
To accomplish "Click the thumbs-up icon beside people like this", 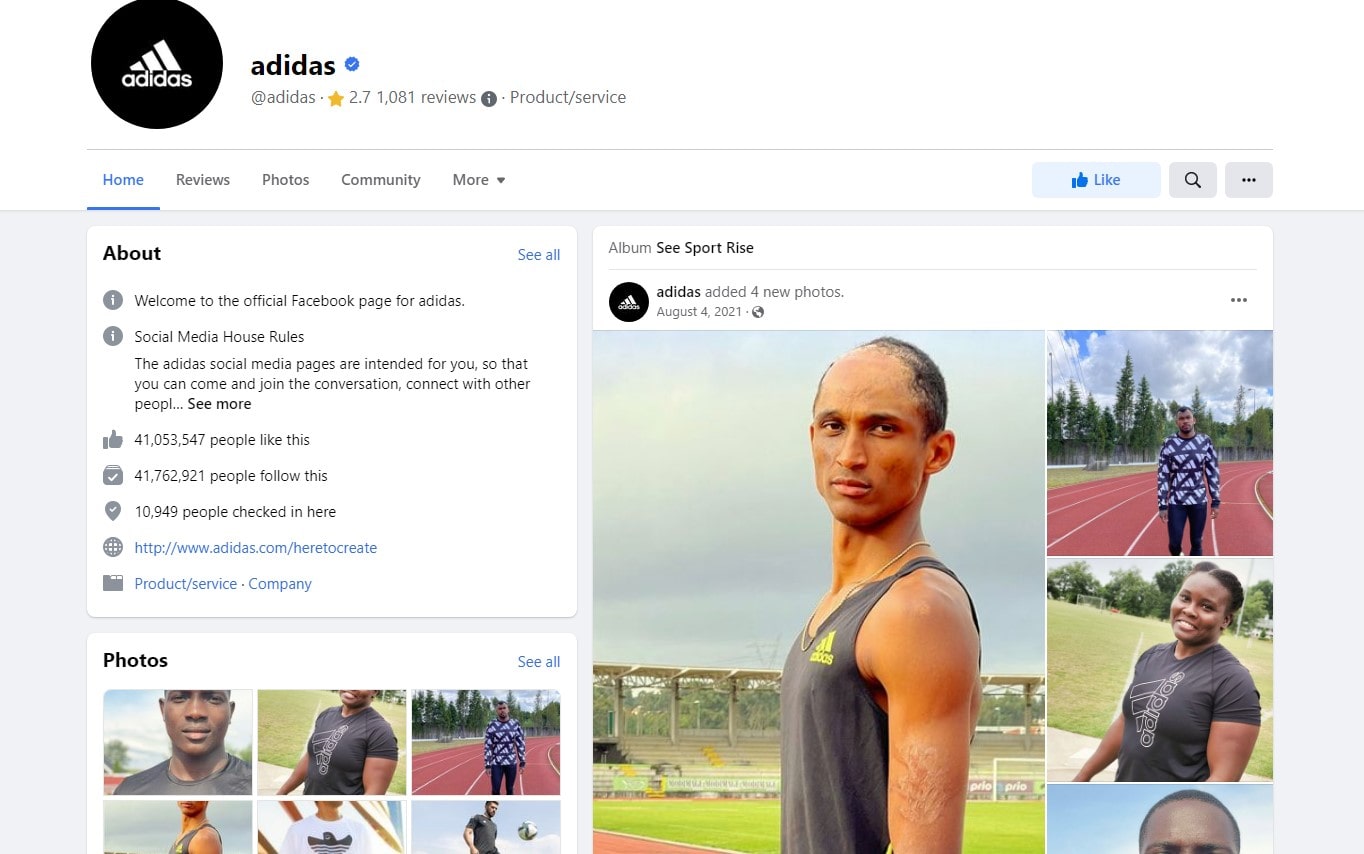I will point(113,440).
